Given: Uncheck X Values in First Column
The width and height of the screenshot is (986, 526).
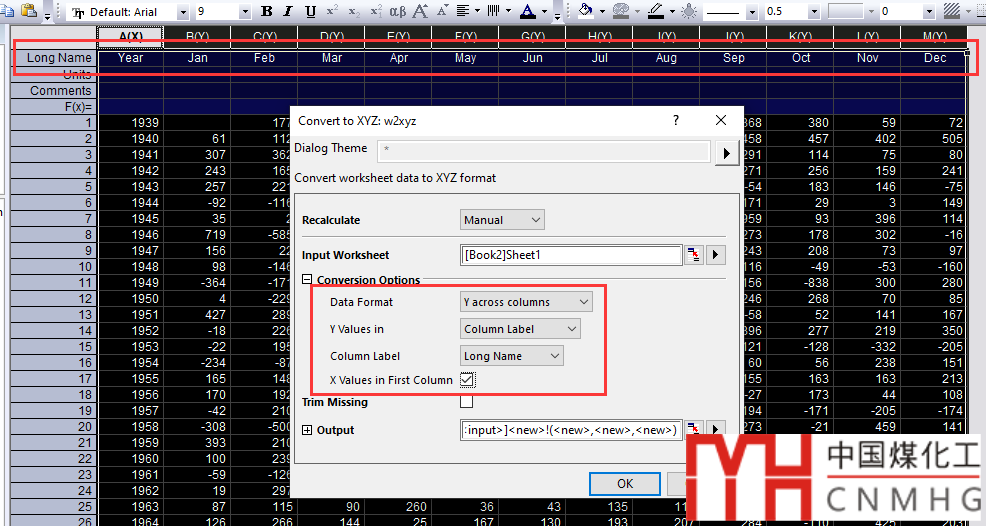Looking at the screenshot, I should [467, 379].
